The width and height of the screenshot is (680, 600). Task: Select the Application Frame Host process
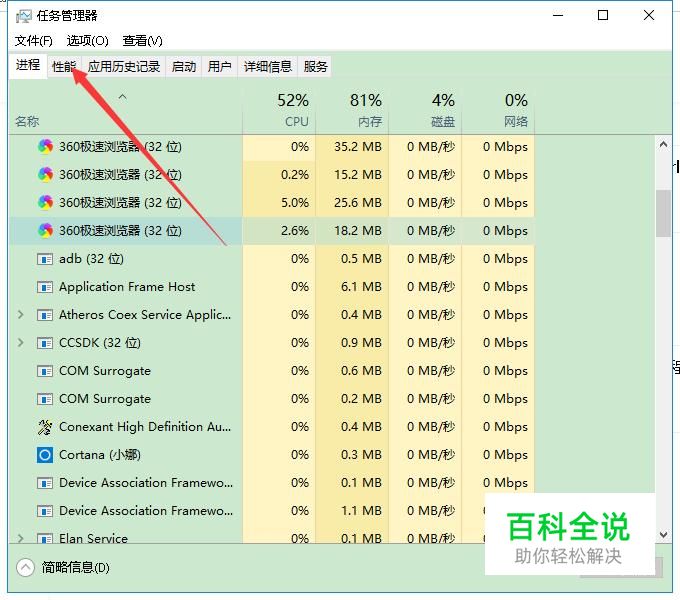click(271, 287)
